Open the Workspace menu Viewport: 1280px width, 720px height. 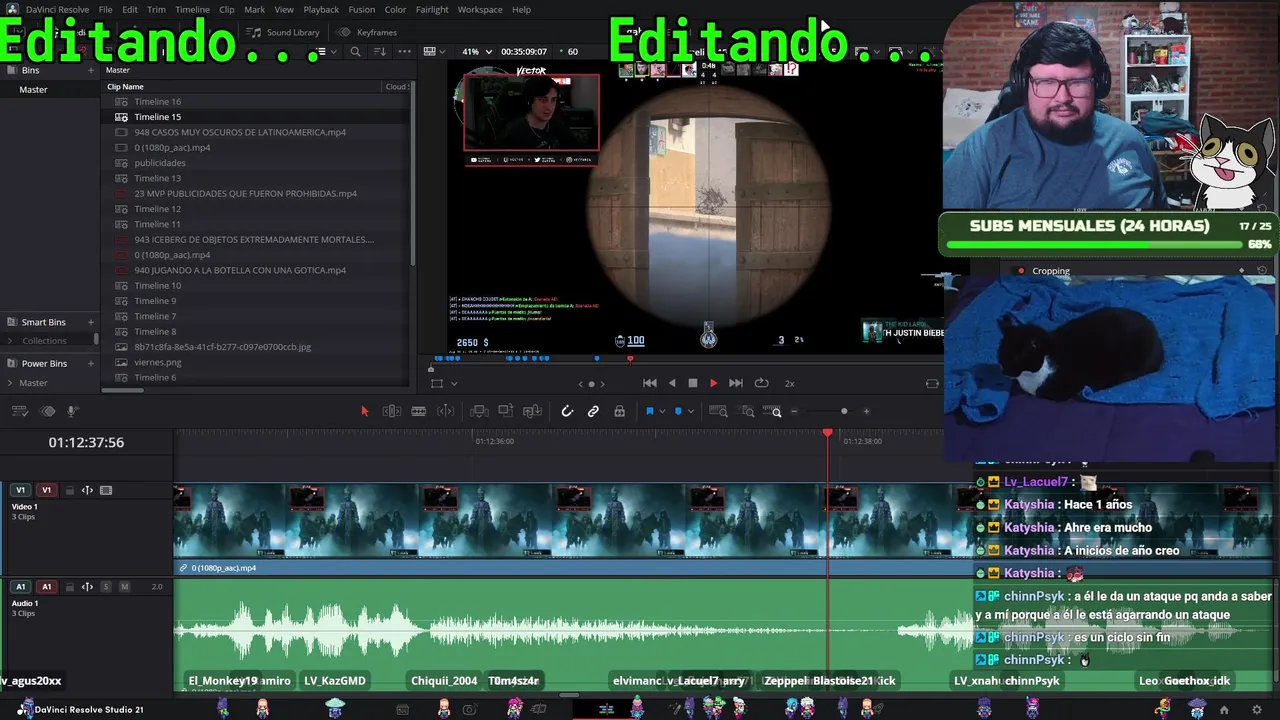click(480, 9)
